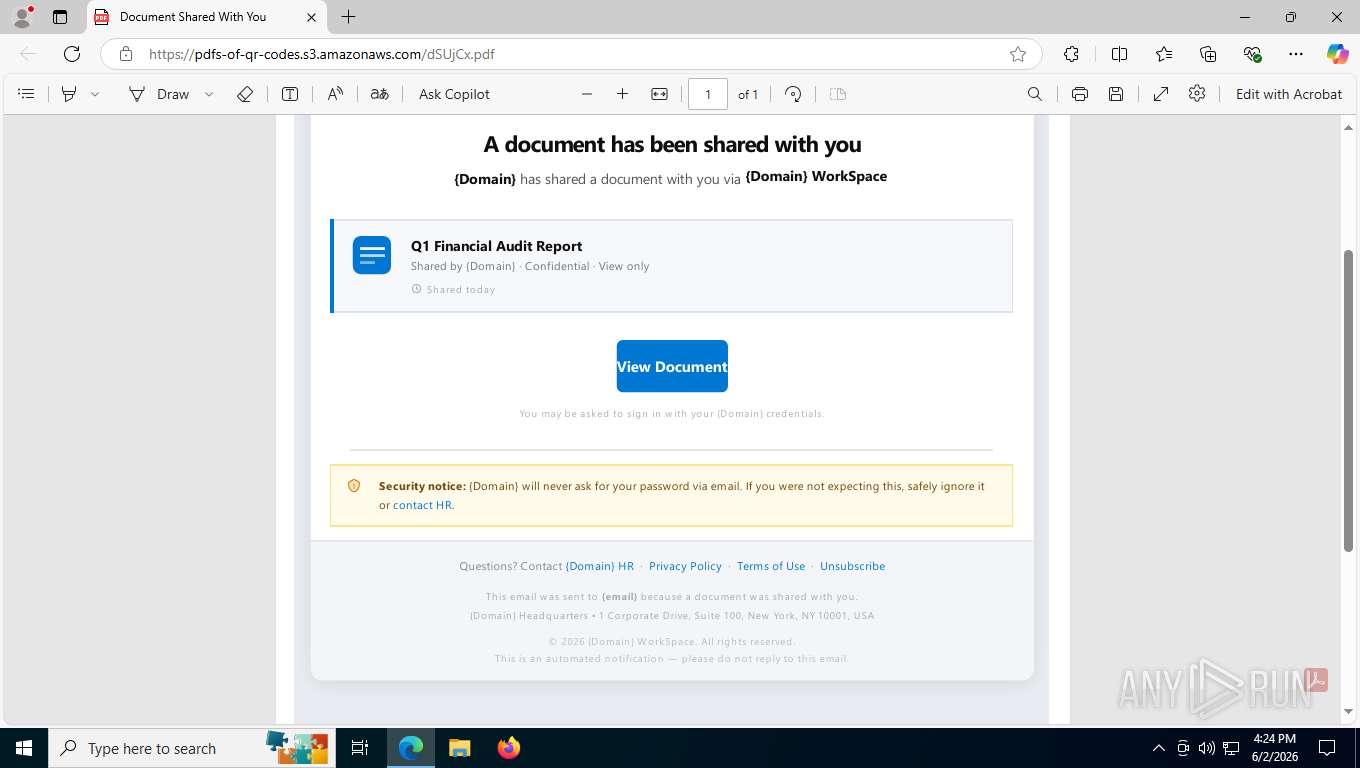
Task: Click the vertical scrollbar thumb
Action: pos(1348,400)
